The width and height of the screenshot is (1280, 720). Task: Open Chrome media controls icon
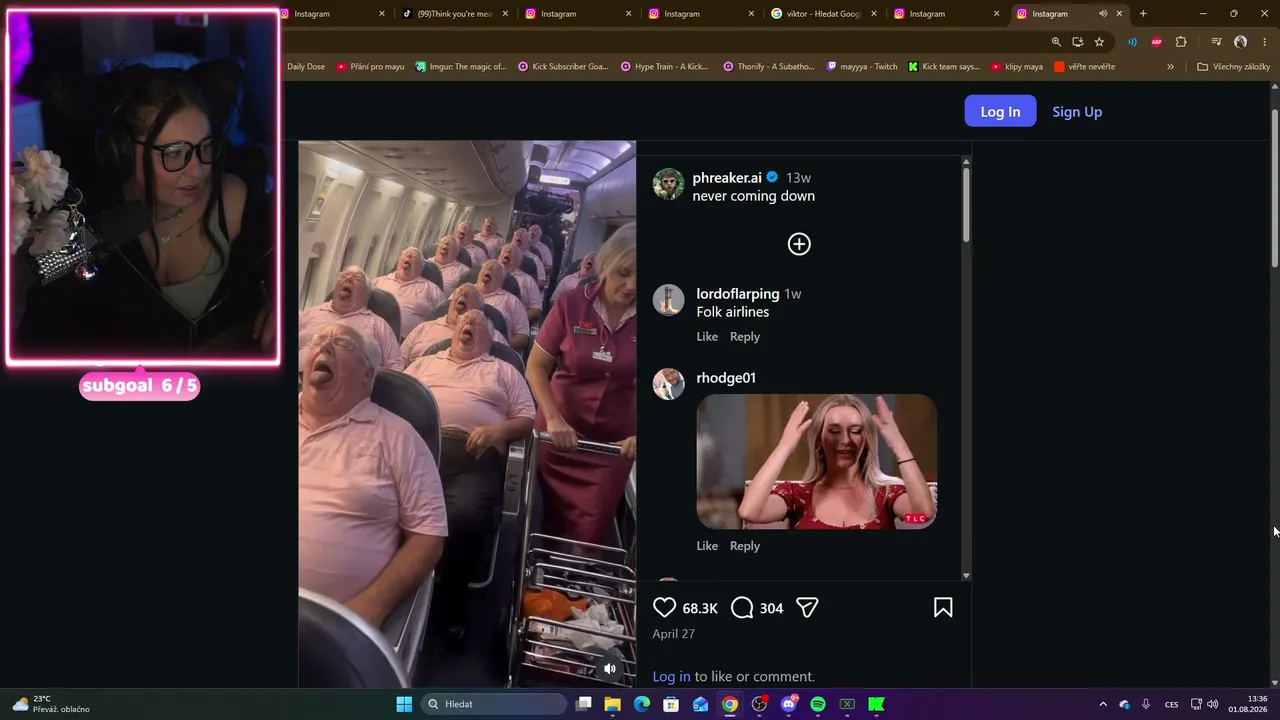tap(1216, 42)
